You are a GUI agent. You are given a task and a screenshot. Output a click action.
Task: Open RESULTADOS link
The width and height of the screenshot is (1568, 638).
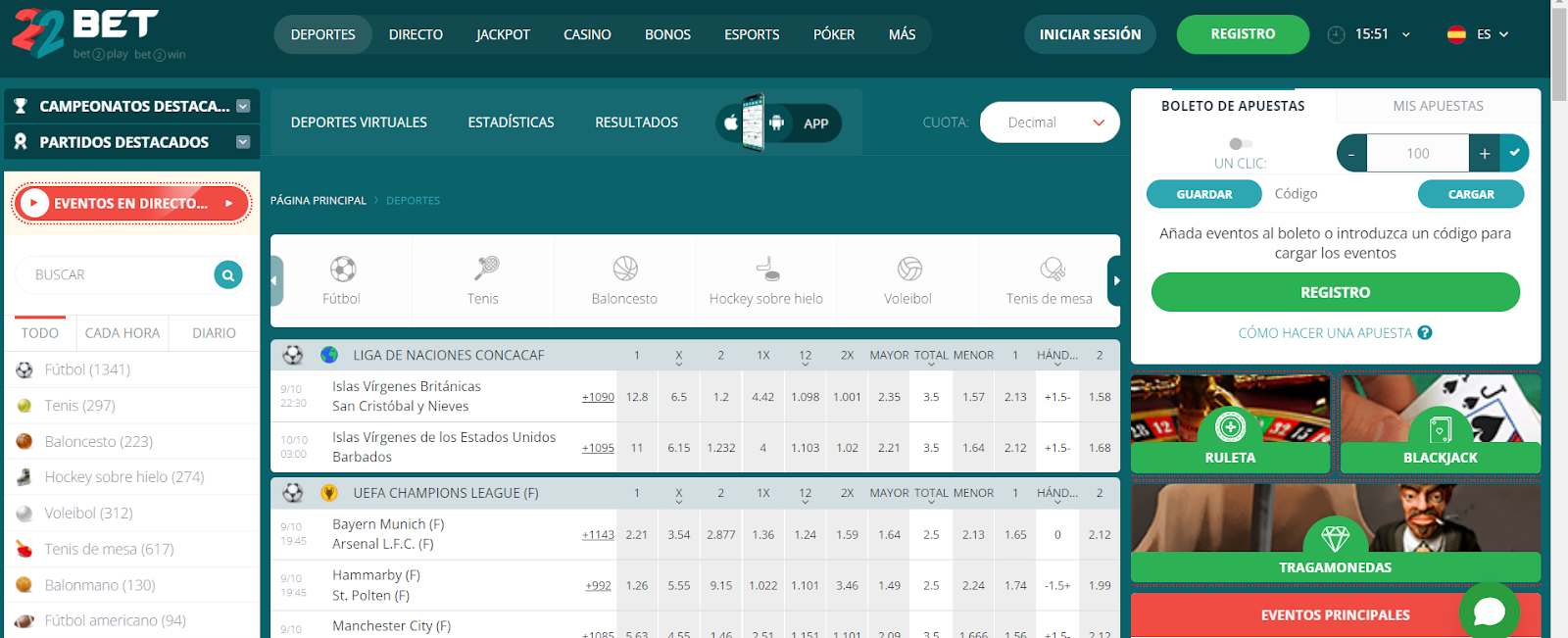click(x=636, y=123)
